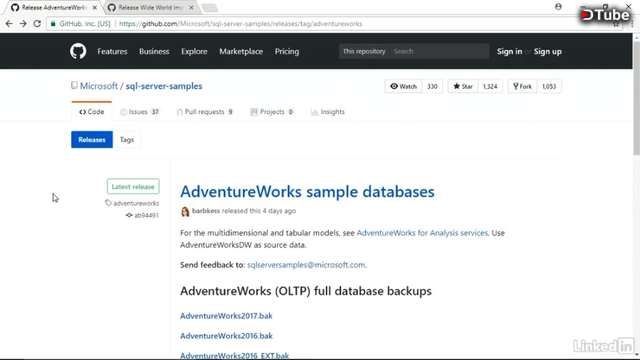The height and width of the screenshot is (360, 640).
Task: Click the Fork button
Action: coord(522,86)
